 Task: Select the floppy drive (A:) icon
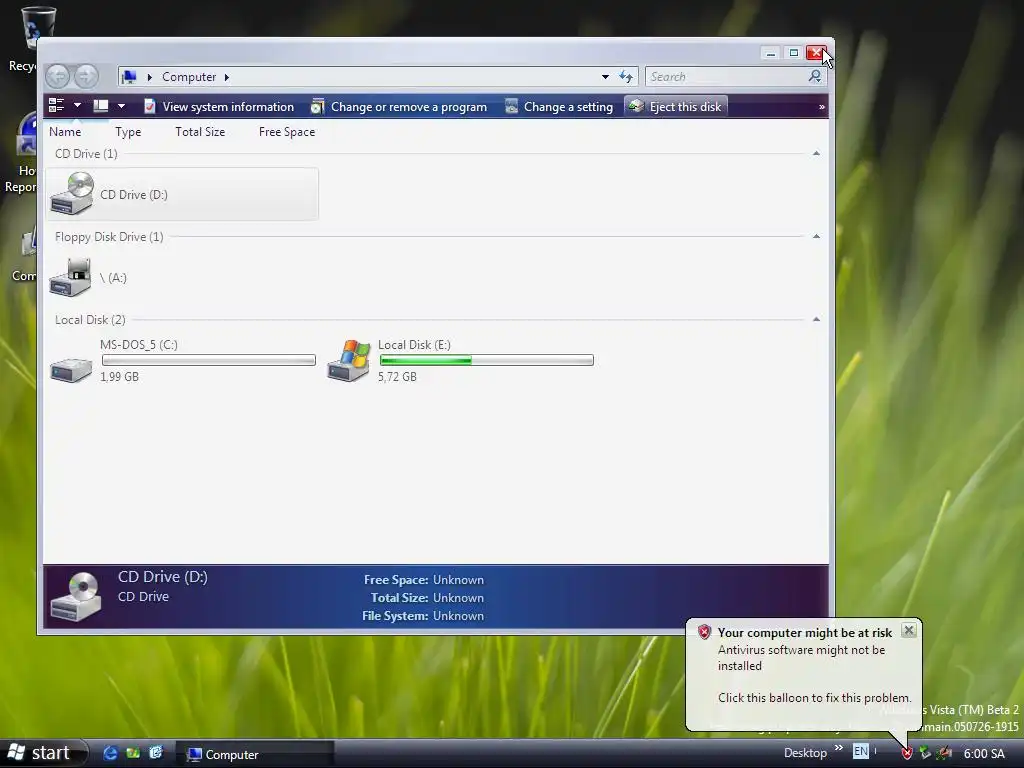(x=71, y=277)
